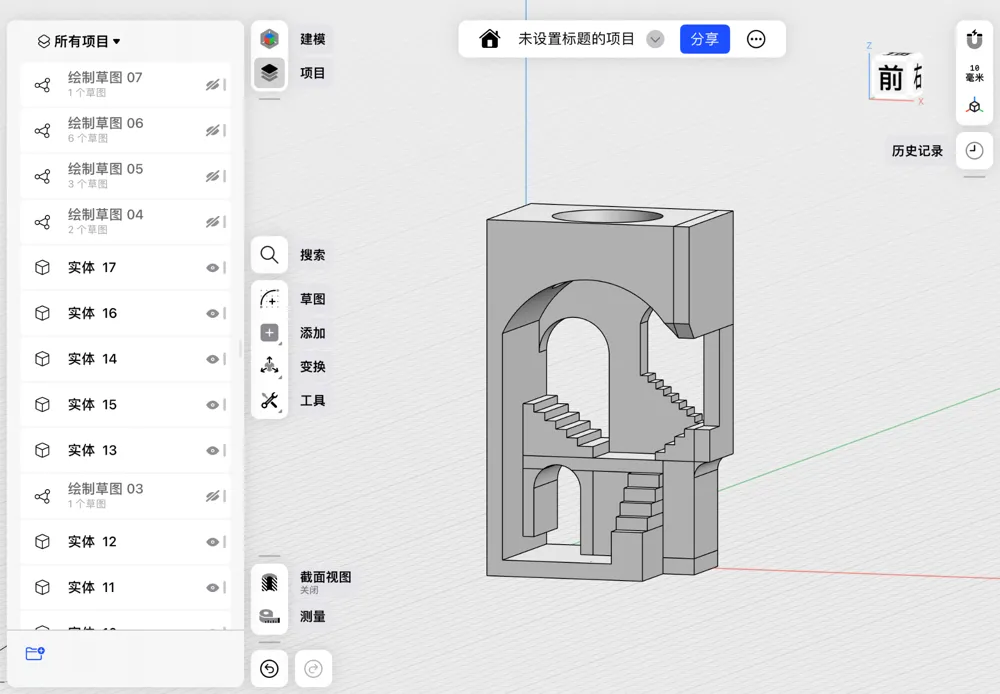
Task: Click the 分享 share button
Action: (x=705, y=39)
